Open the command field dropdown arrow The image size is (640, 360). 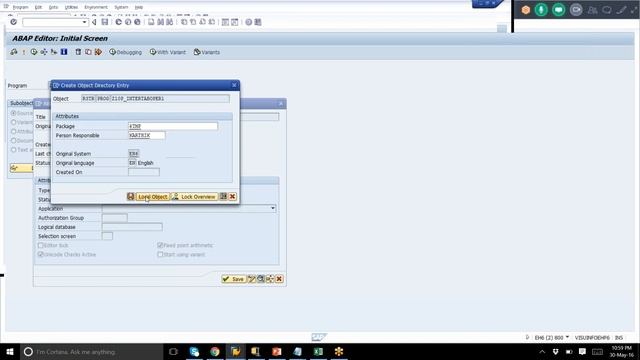tap(84, 22)
